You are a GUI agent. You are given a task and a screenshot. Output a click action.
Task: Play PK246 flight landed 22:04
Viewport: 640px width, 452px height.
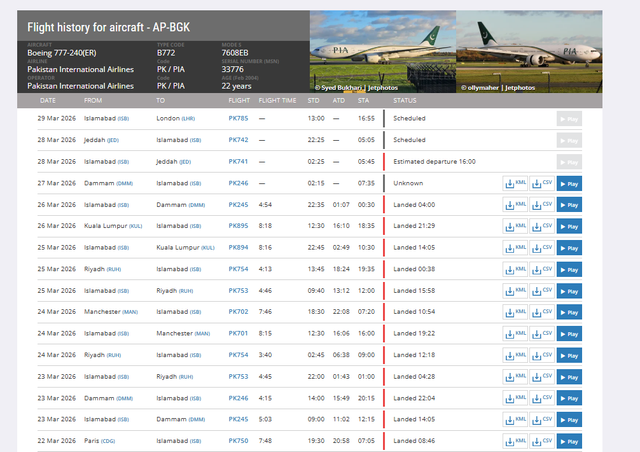click(569, 399)
